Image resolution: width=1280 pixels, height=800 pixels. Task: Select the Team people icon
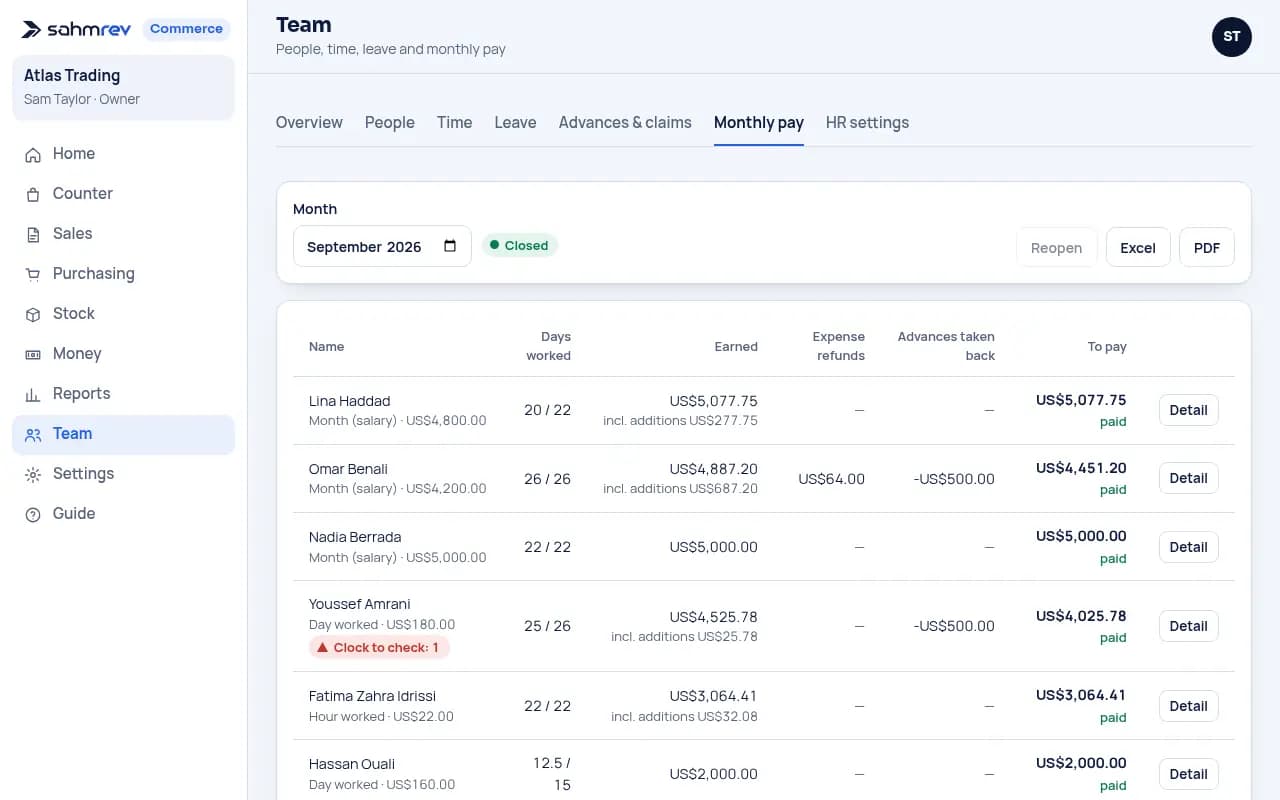click(x=33, y=434)
